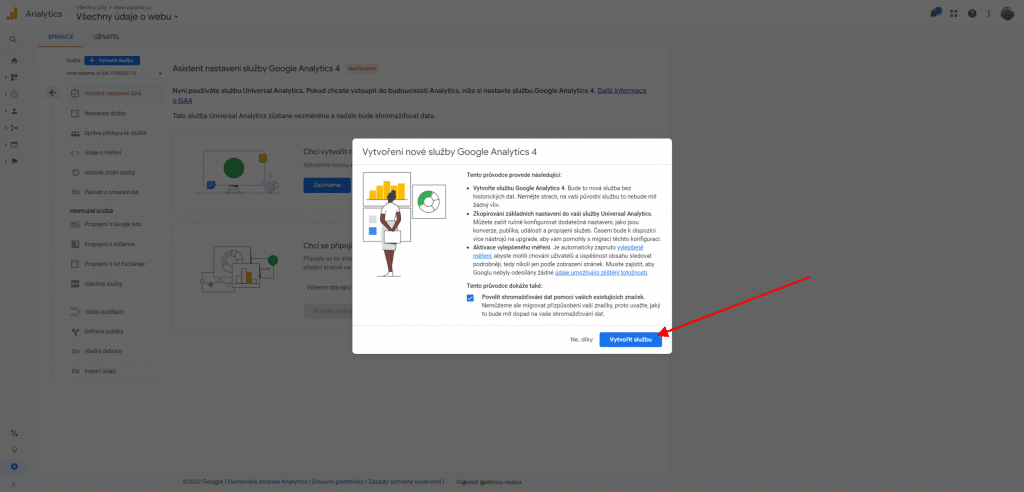Open the search icon in left sidebar
The width and height of the screenshot is (1024, 492).
(x=13, y=40)
